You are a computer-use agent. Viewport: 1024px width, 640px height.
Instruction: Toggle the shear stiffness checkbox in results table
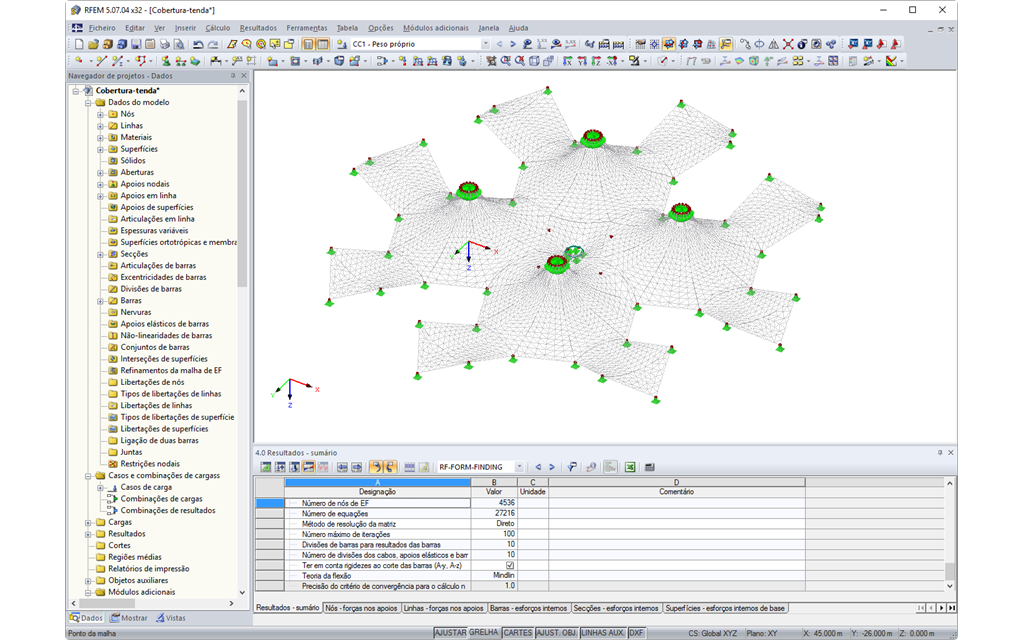[510, 566]
